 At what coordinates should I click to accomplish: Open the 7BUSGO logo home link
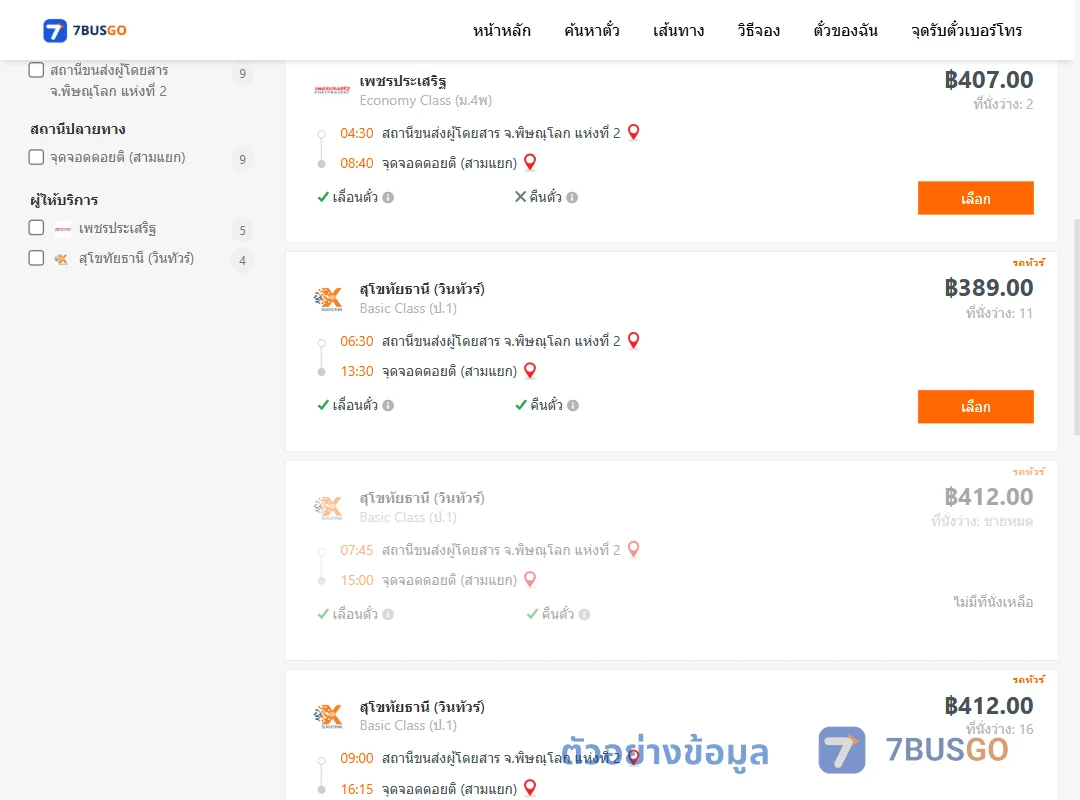(85, 30)
